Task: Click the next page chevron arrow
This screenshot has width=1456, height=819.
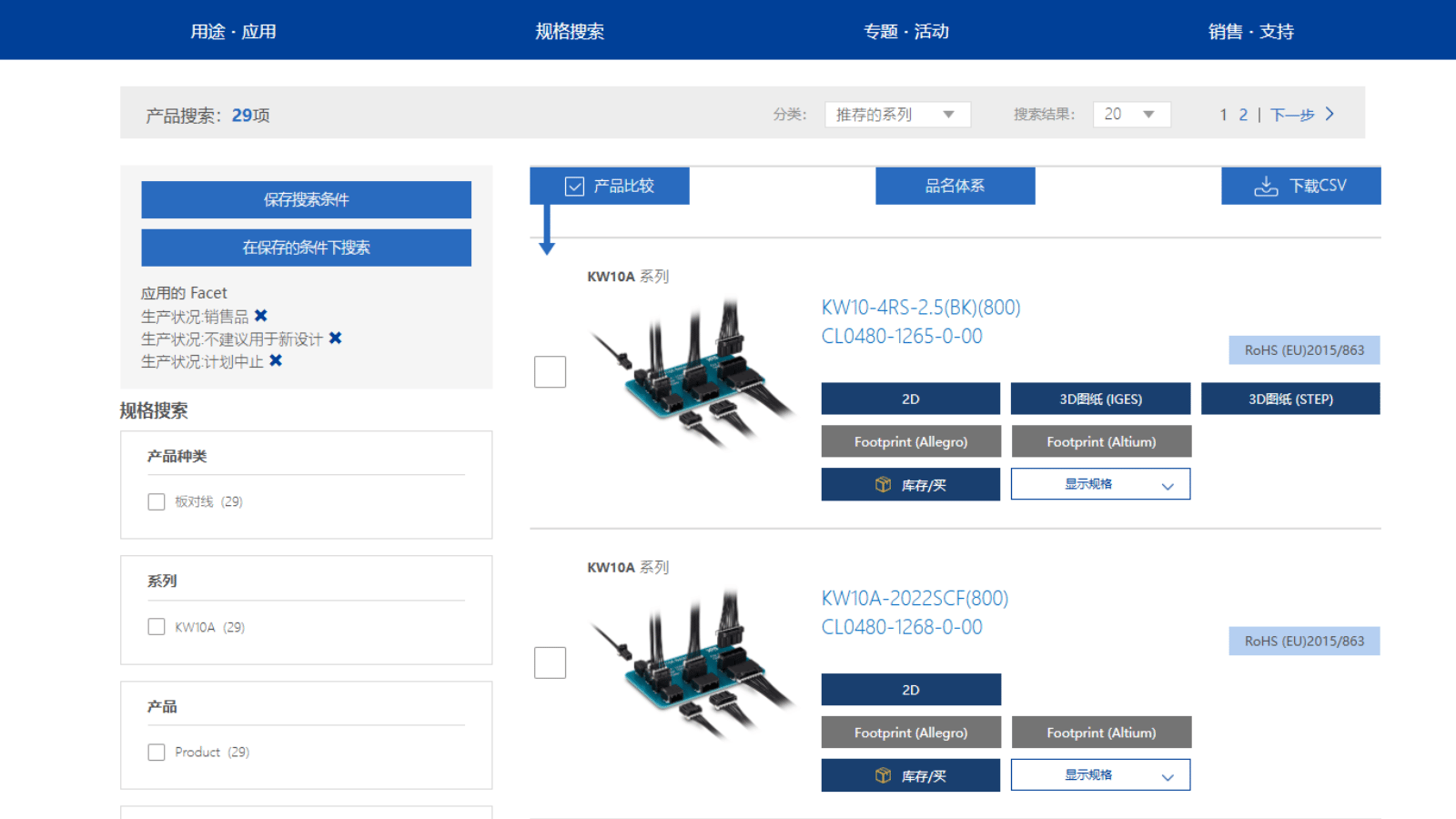Action: tap(1330, 114)
